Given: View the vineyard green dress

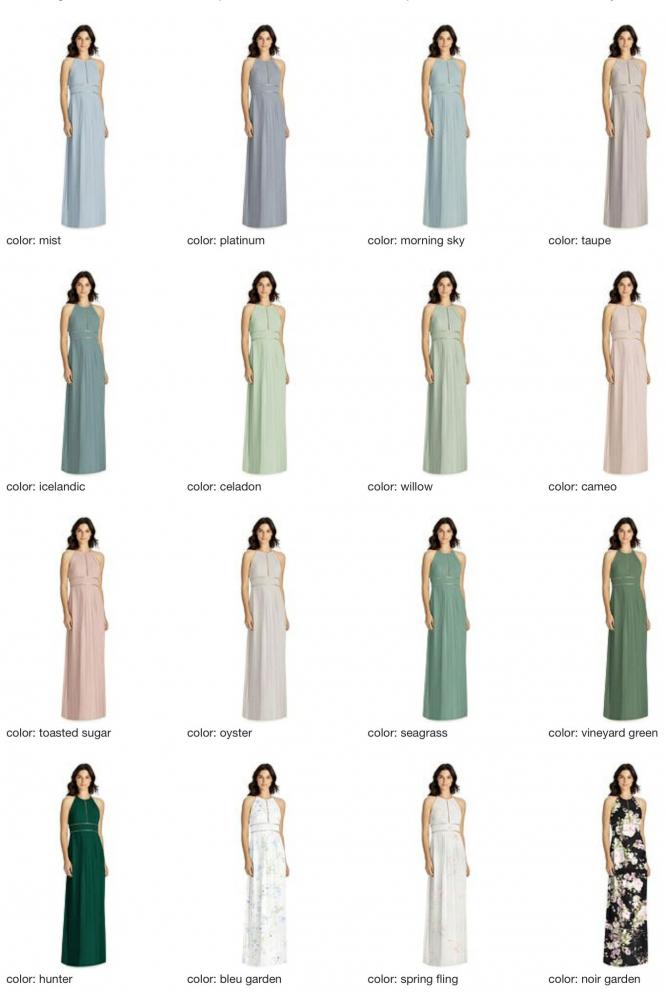Looking at the screenshot, I should point(625,619).
